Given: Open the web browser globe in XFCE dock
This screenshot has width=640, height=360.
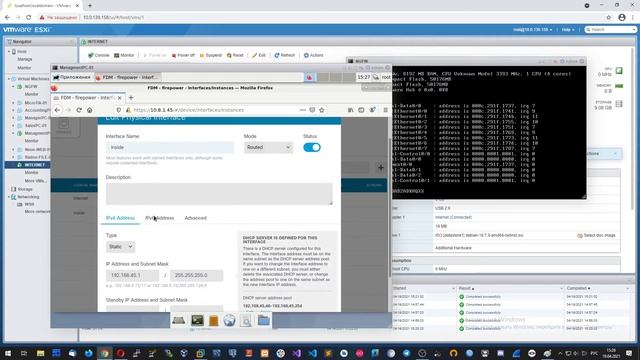Looking at the screenshot, I should pos(229,320).
